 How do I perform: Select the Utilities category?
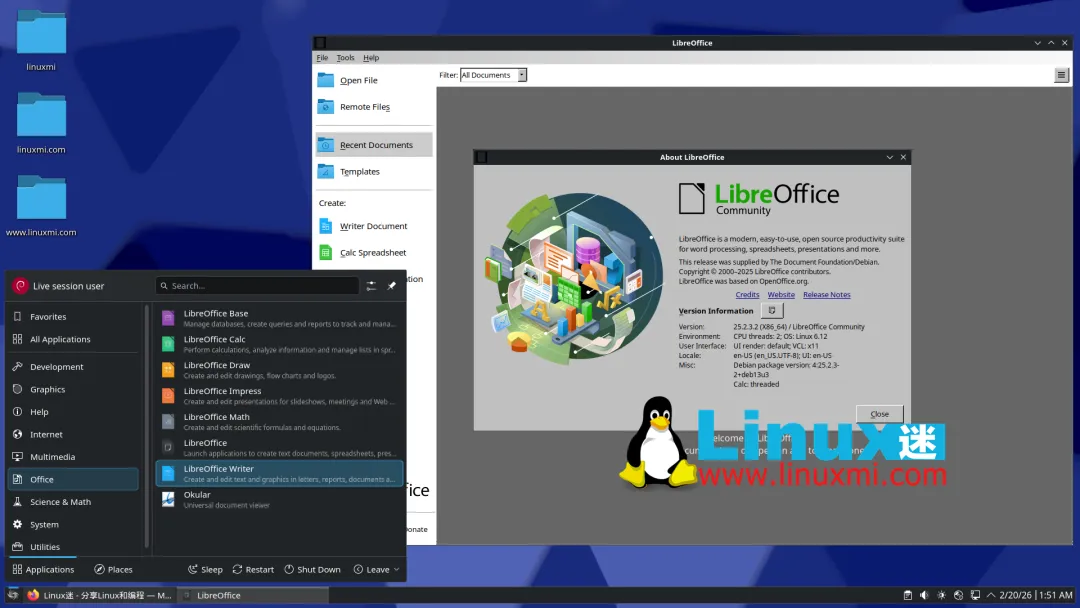pos(73,547)
